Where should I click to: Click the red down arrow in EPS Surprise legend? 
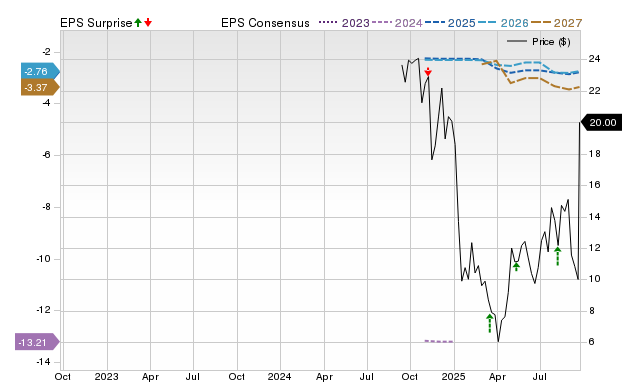tap(148, 23)
